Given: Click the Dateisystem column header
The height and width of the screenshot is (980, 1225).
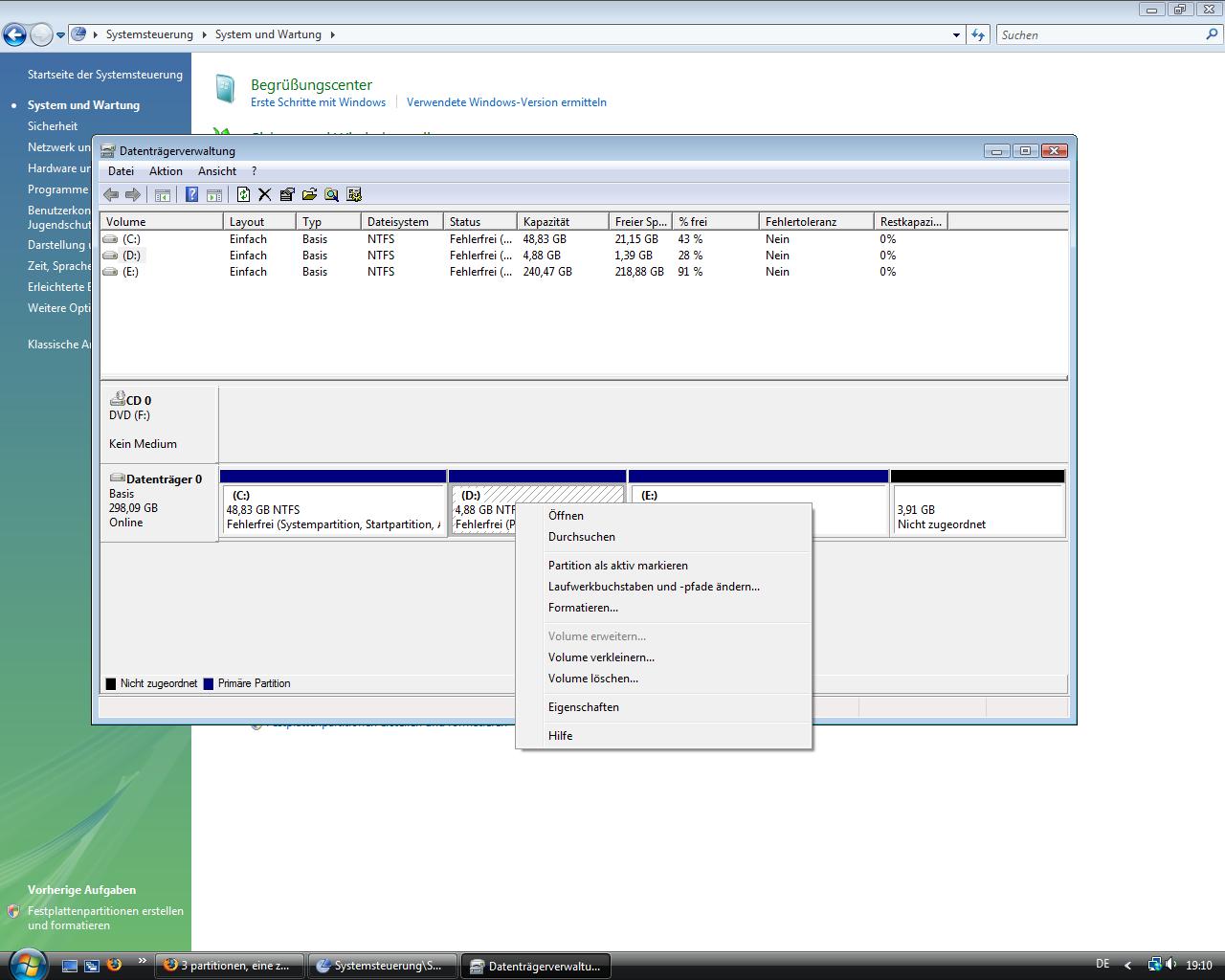Looking at the screenshot, I should point(403,221).
